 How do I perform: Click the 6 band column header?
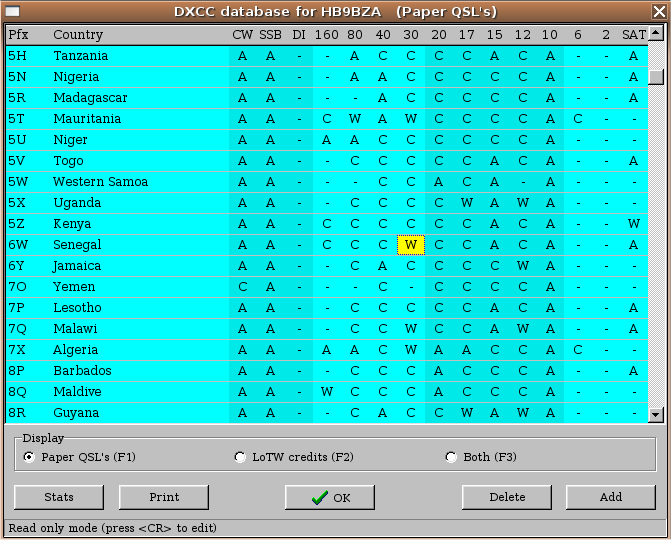(578, 34)
